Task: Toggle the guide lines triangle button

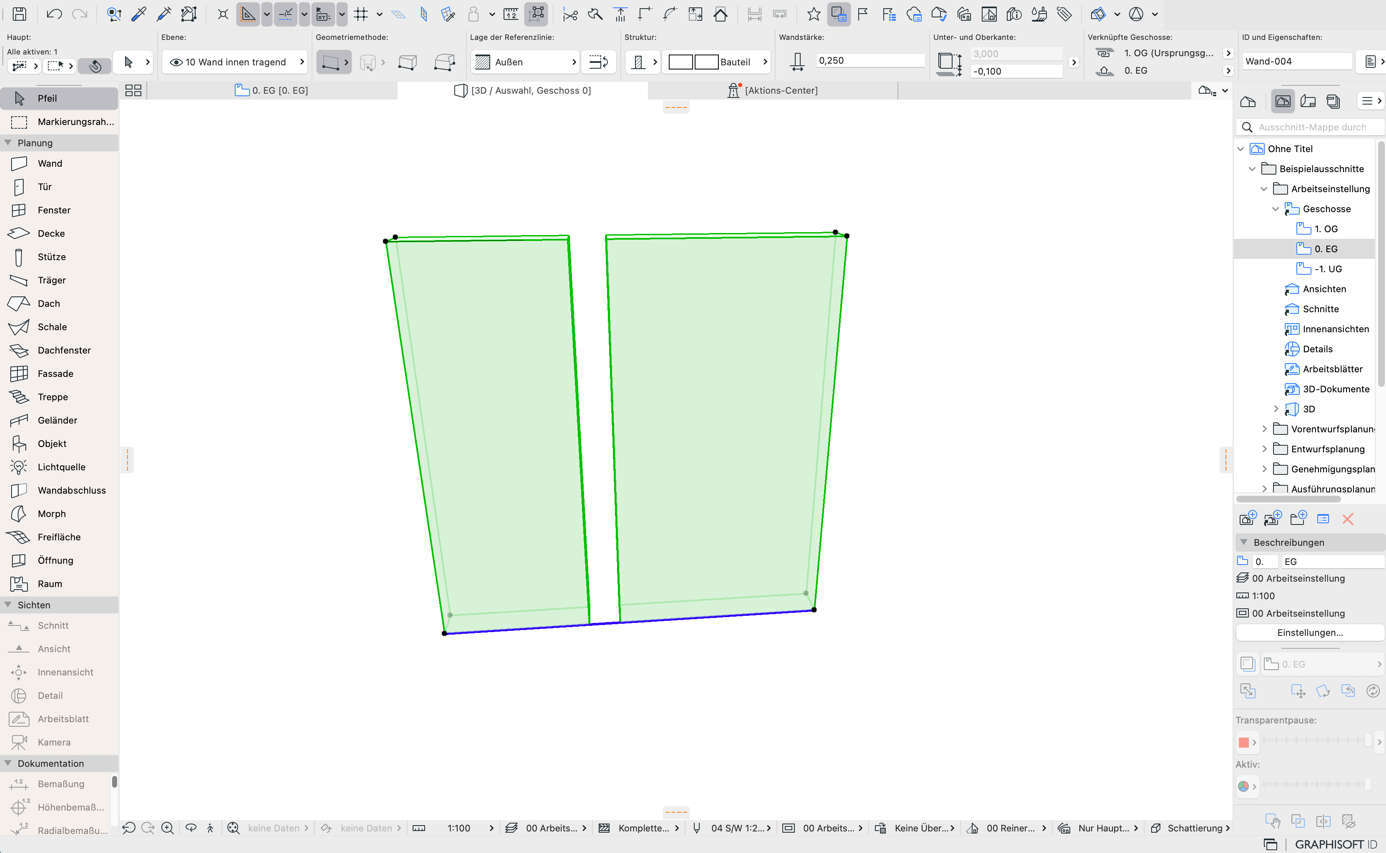Action: point(248,14)
